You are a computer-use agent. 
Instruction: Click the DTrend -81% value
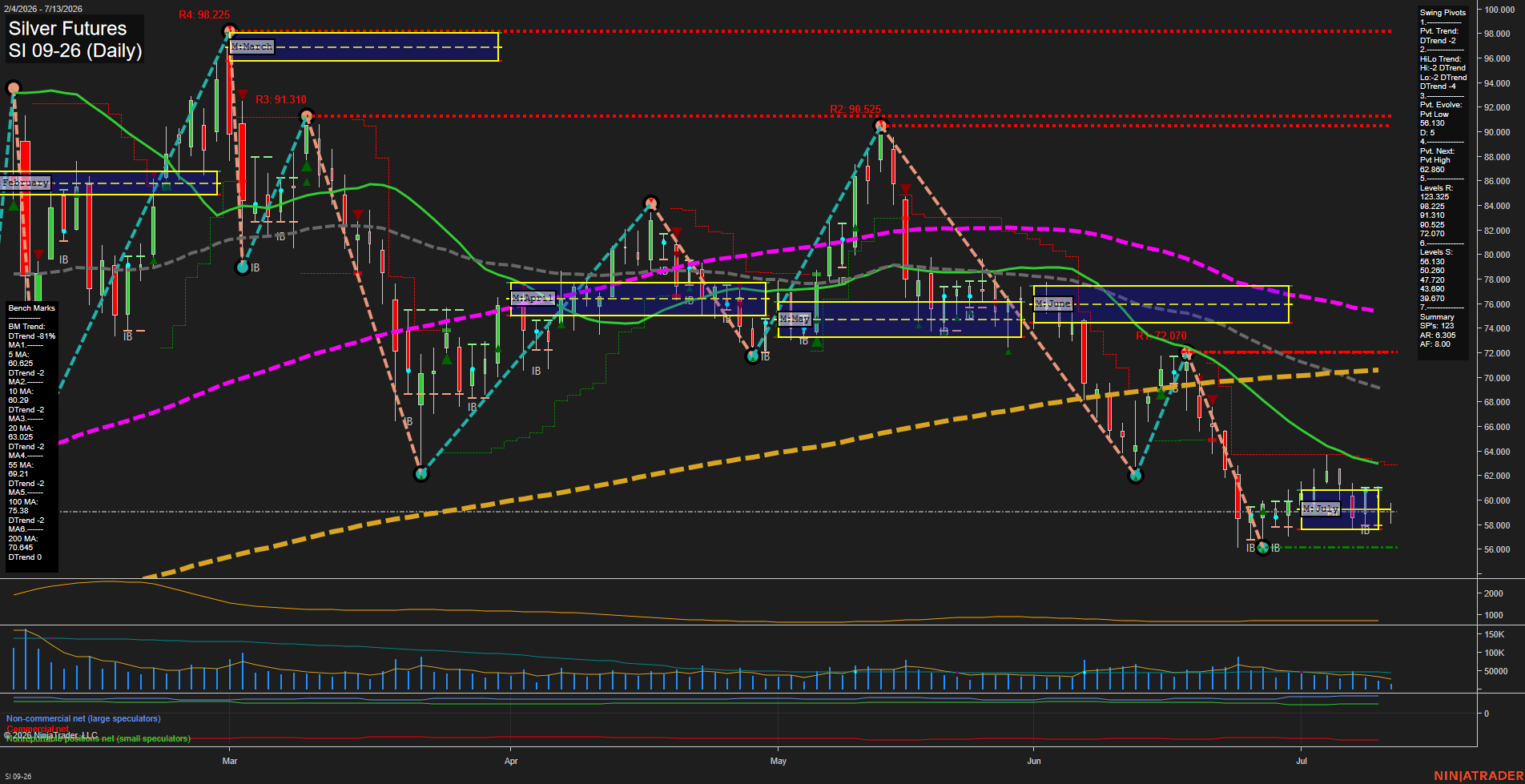point(32,336)
